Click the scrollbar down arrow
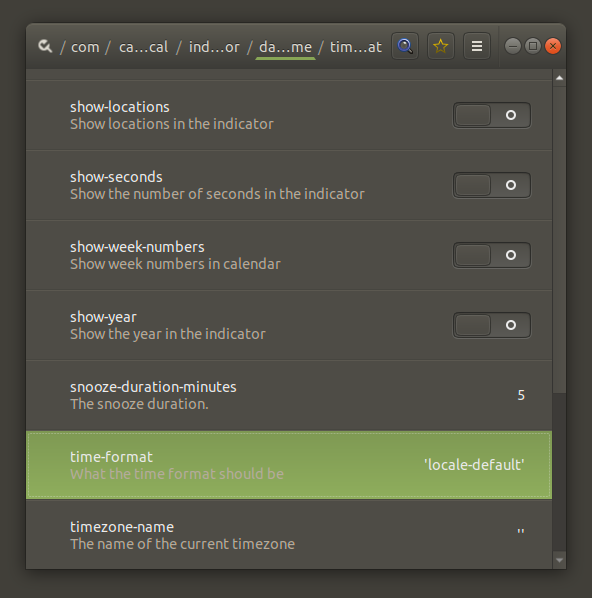The height and width of the screenshot is (598, 592). pyautogui.click(x=560, y=560)
